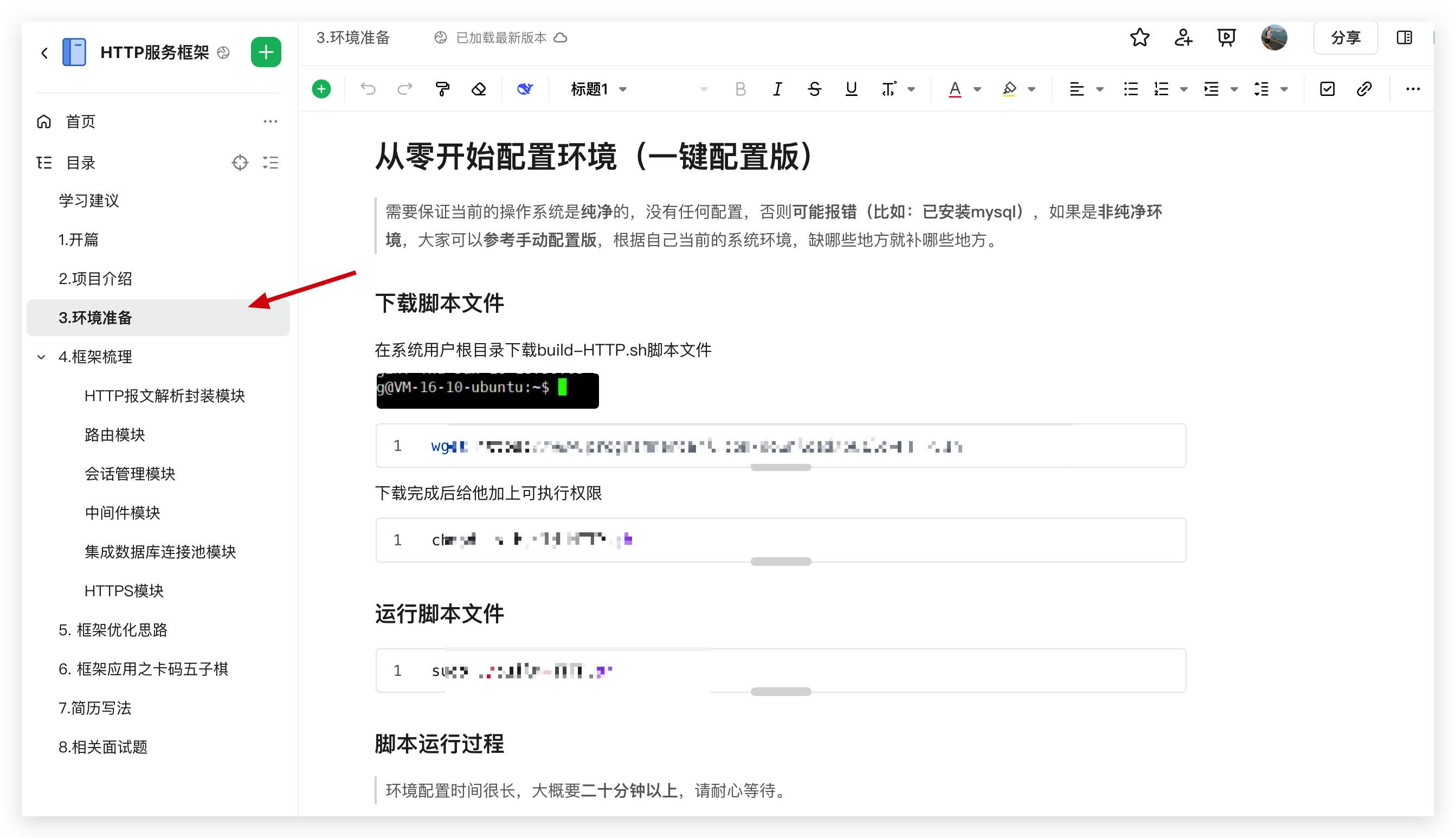Click the superscript text style icon
The height and width of the screenshot is (838, 1456).
click(x=888, y=89)
